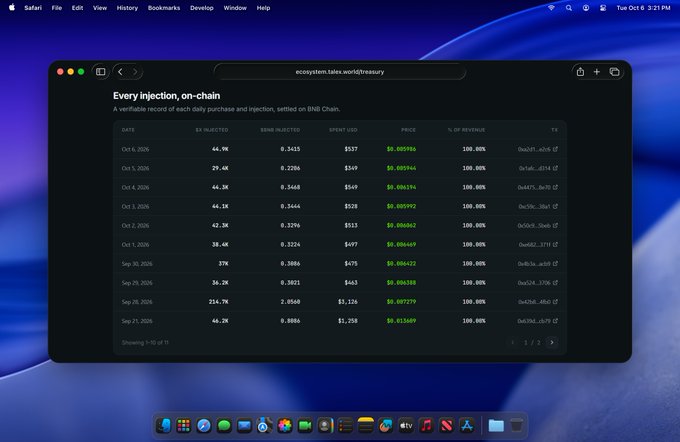The image size is (680, 442).
Task: Open external link icon for Sep 29, 2026 row
Action: pos(555,282)
